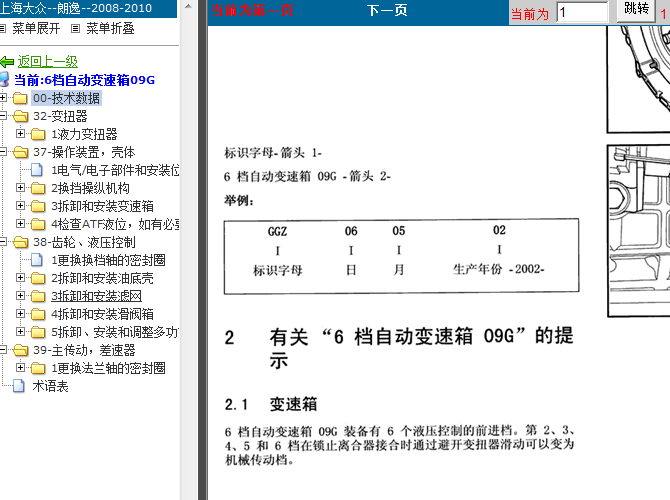This screenshot has height=500, width=670.
Task: Click folder icon of 00-技术数据
Action: pos(20,98)
